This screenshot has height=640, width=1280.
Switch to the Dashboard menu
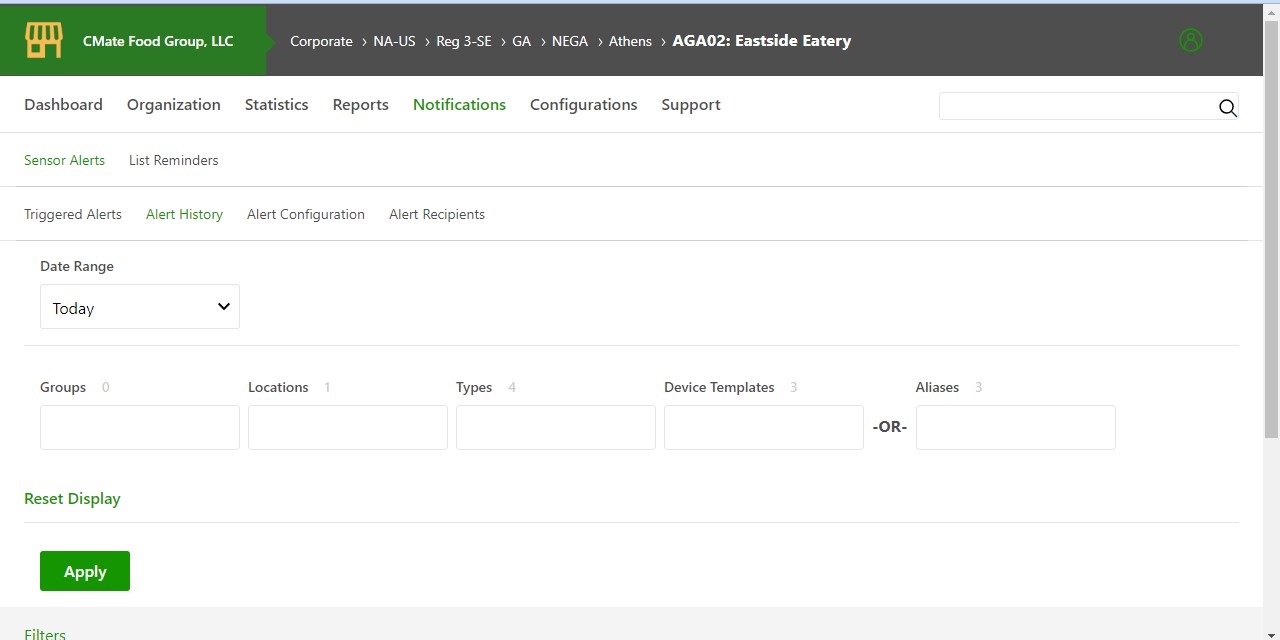tap(63, 105)
